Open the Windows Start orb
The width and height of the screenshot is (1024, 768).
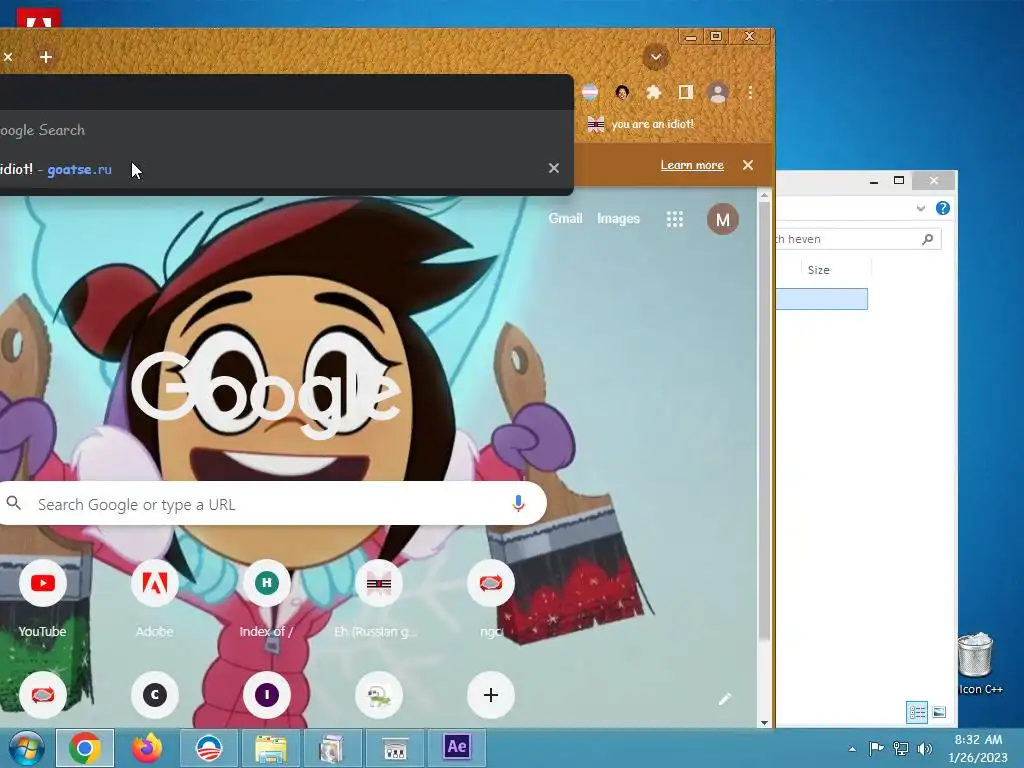(26, 748)
